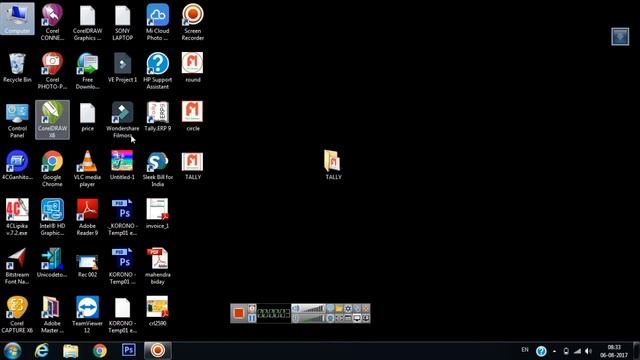Stop recording with the red square button
The width and height of the screenshot is (640, 360).
coord(239,313)
